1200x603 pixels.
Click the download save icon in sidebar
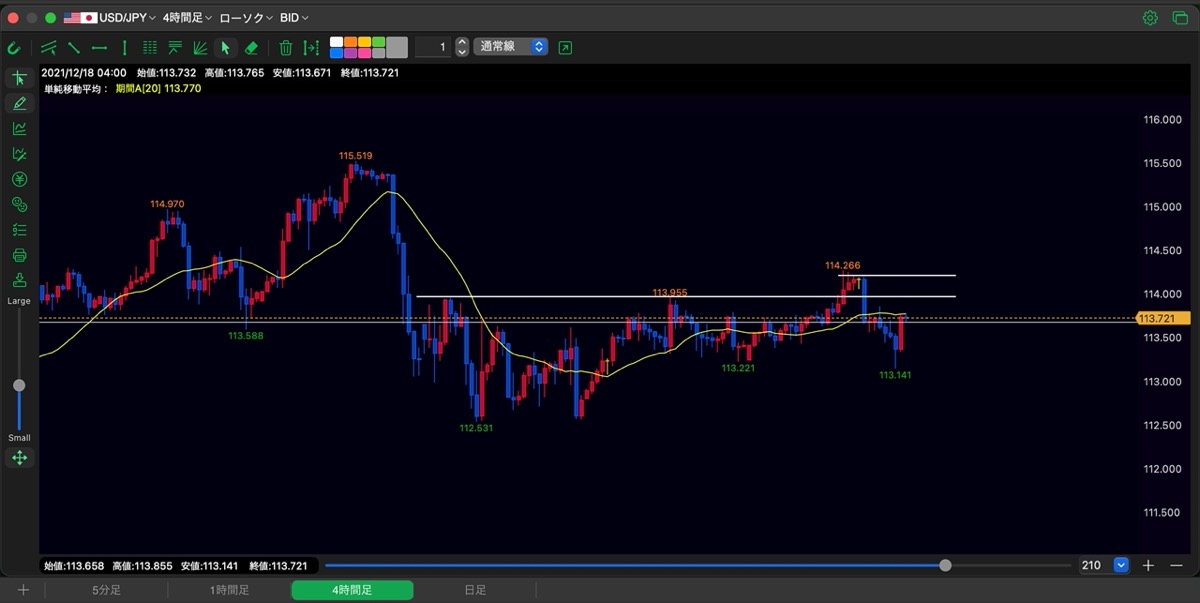(x=19, y=280)
